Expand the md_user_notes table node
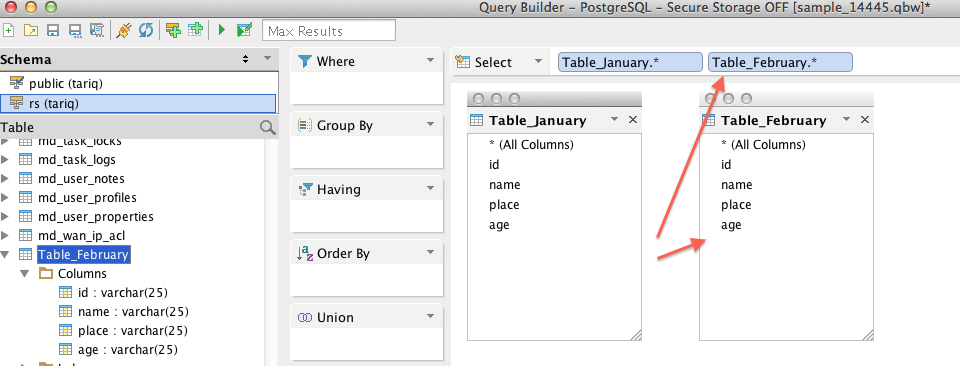 pyautogui.click(x=5, y=179)
